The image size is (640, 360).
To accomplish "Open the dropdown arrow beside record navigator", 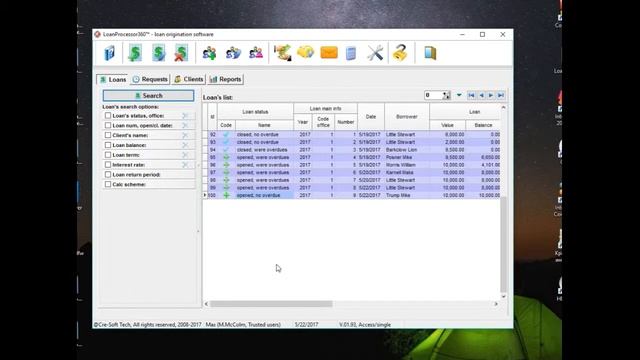I will pyautogui.click(x=459, y=96).
